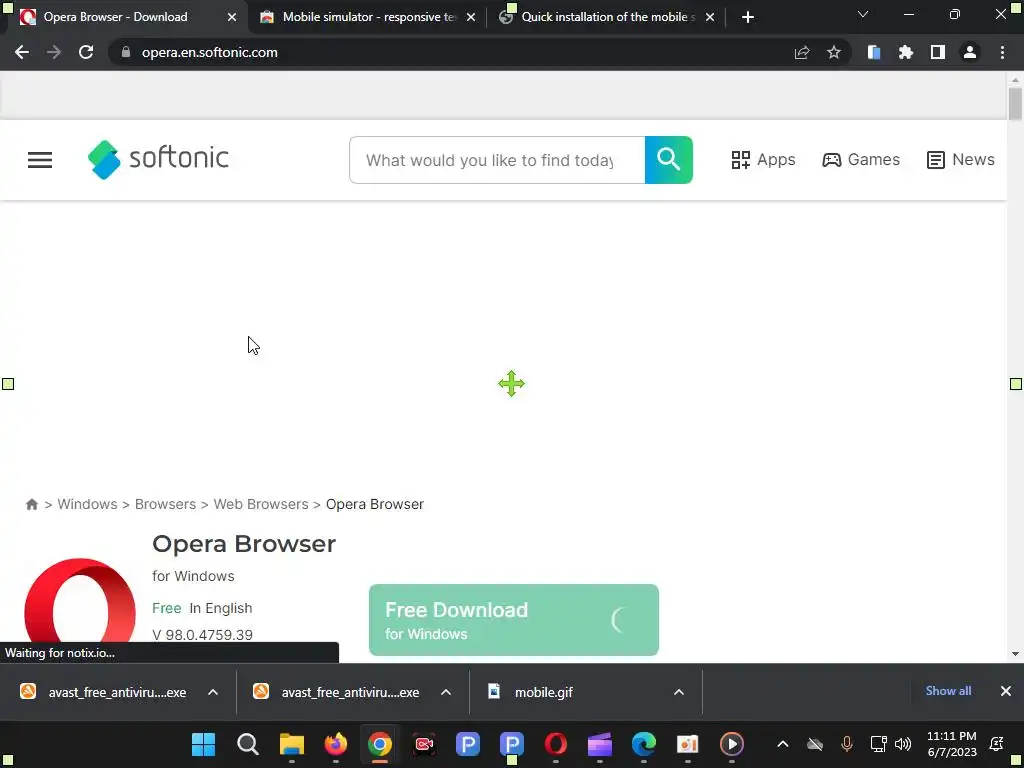Open the mobile.gif downloaded file
1024x768 pixels.
pyautogui.click(x=543, y=692)
